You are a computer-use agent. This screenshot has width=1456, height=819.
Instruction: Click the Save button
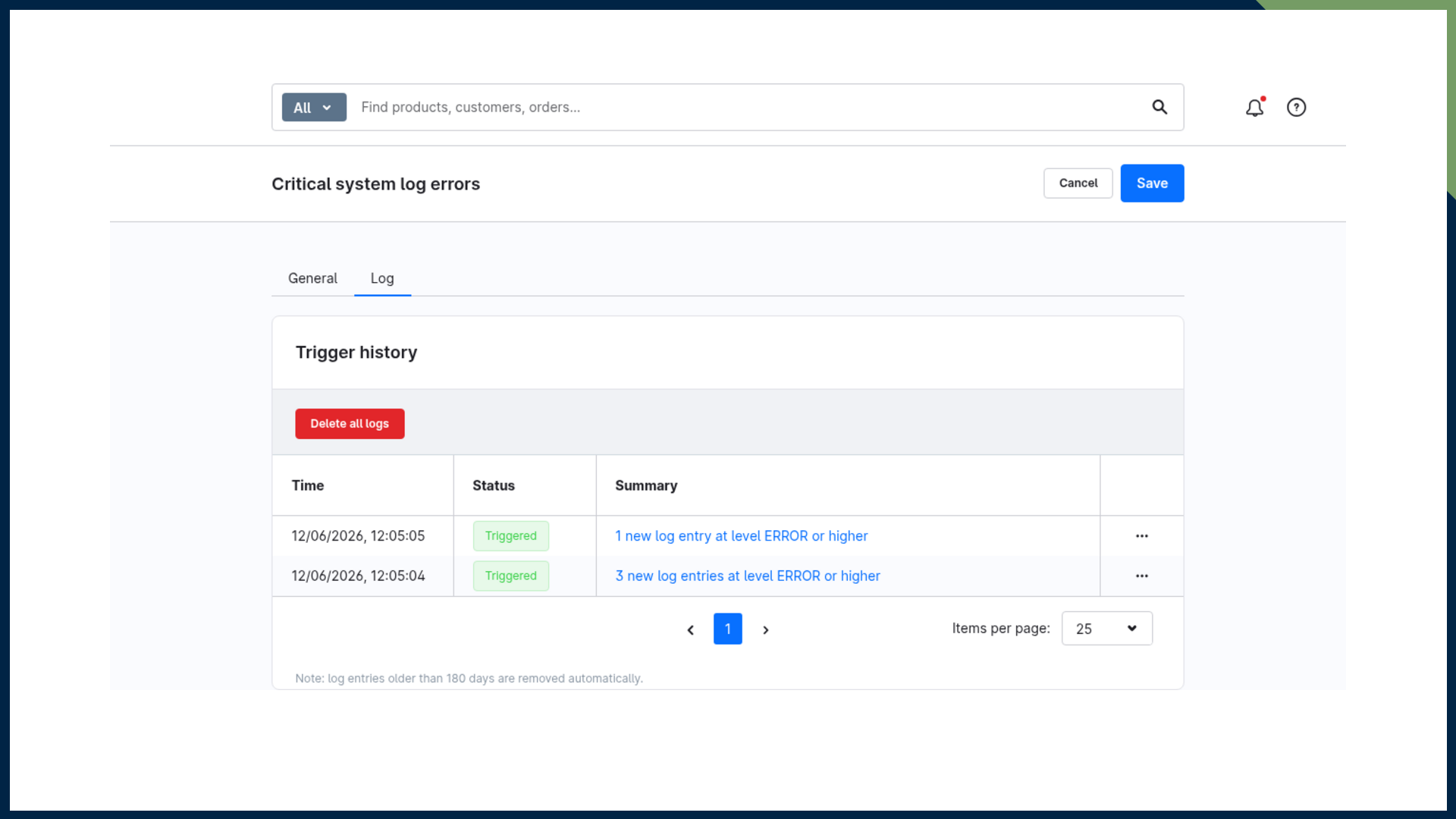tap(1152, 184)
